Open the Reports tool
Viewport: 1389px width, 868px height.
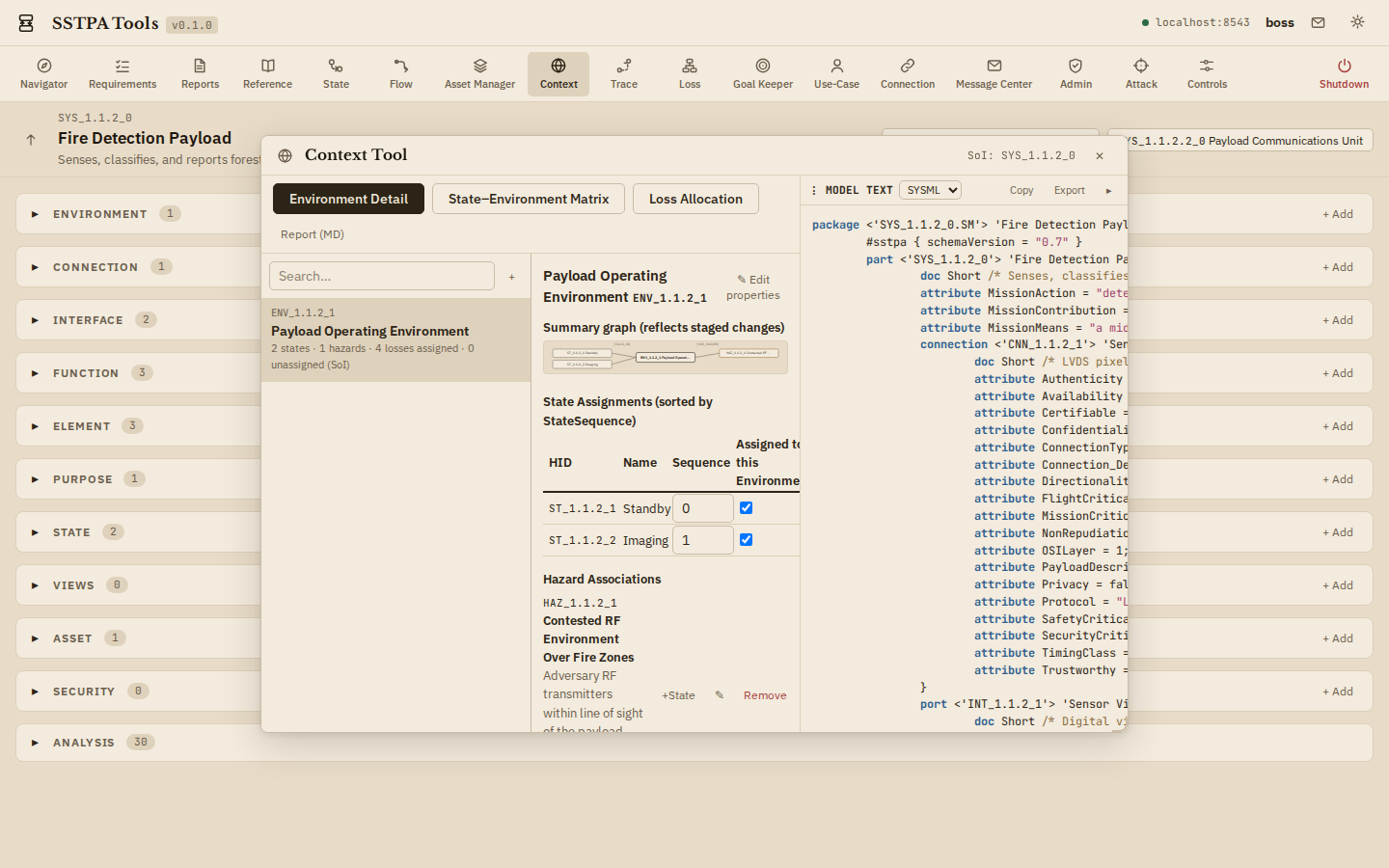[x=200, y=74]
